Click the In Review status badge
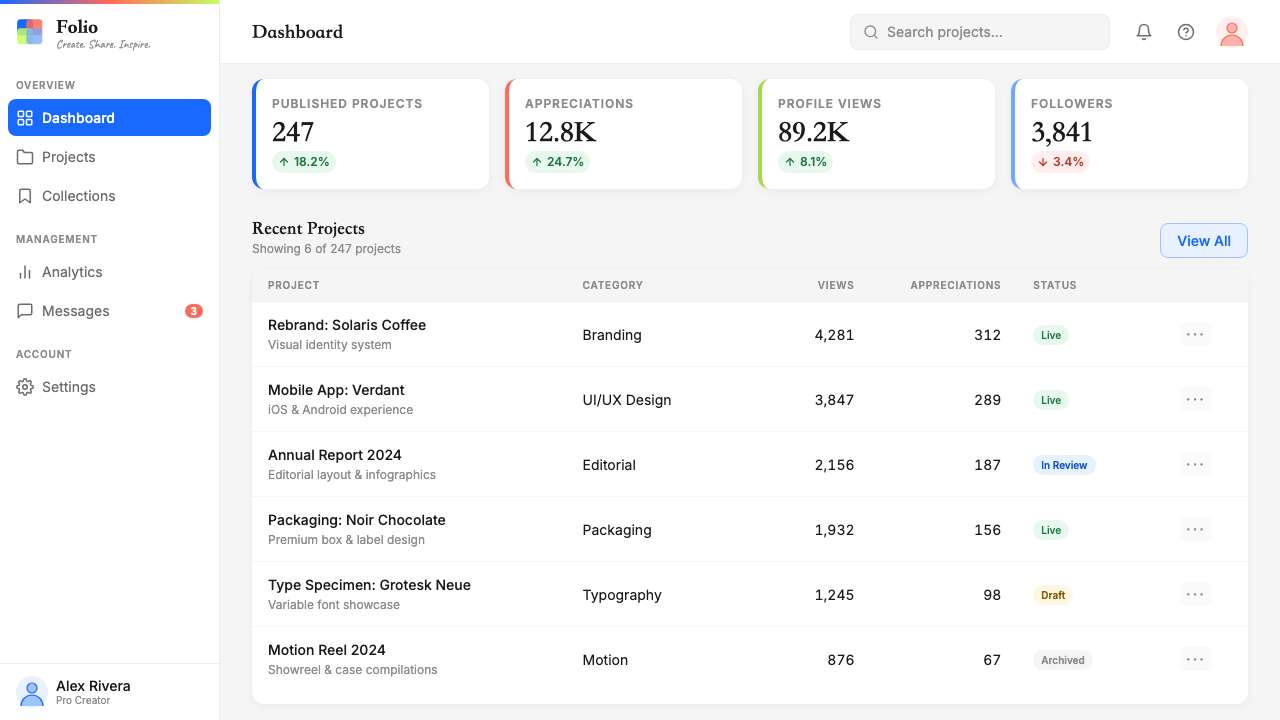1280x720 pixels. point(1064,465)
